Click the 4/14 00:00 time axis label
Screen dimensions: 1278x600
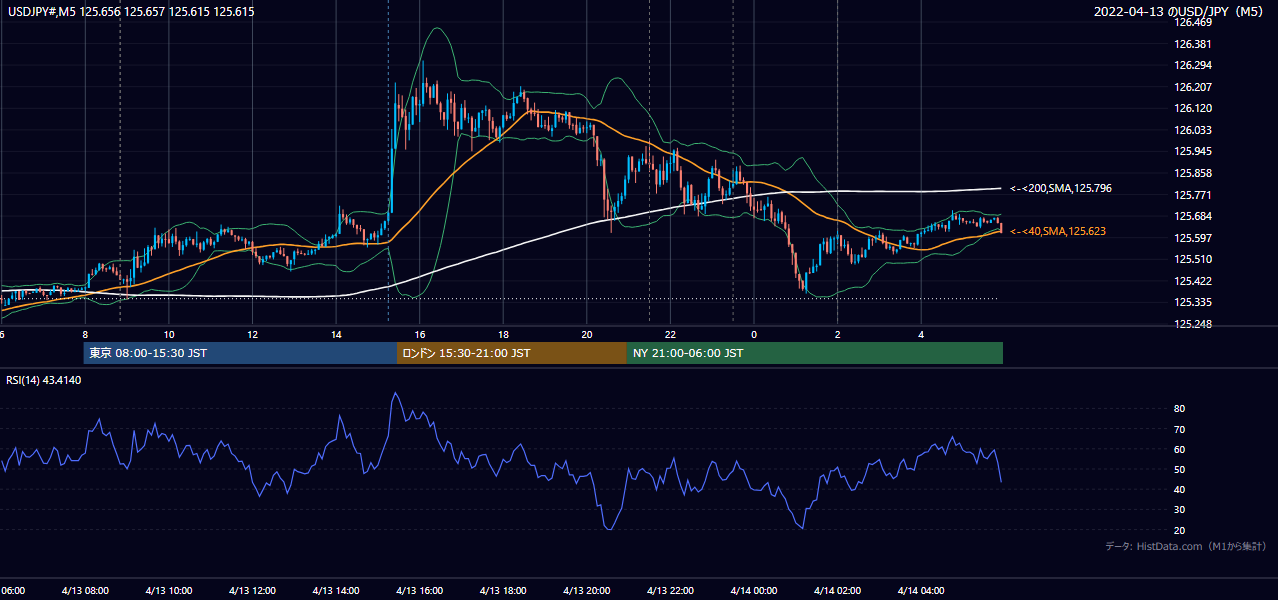point(754,590)
